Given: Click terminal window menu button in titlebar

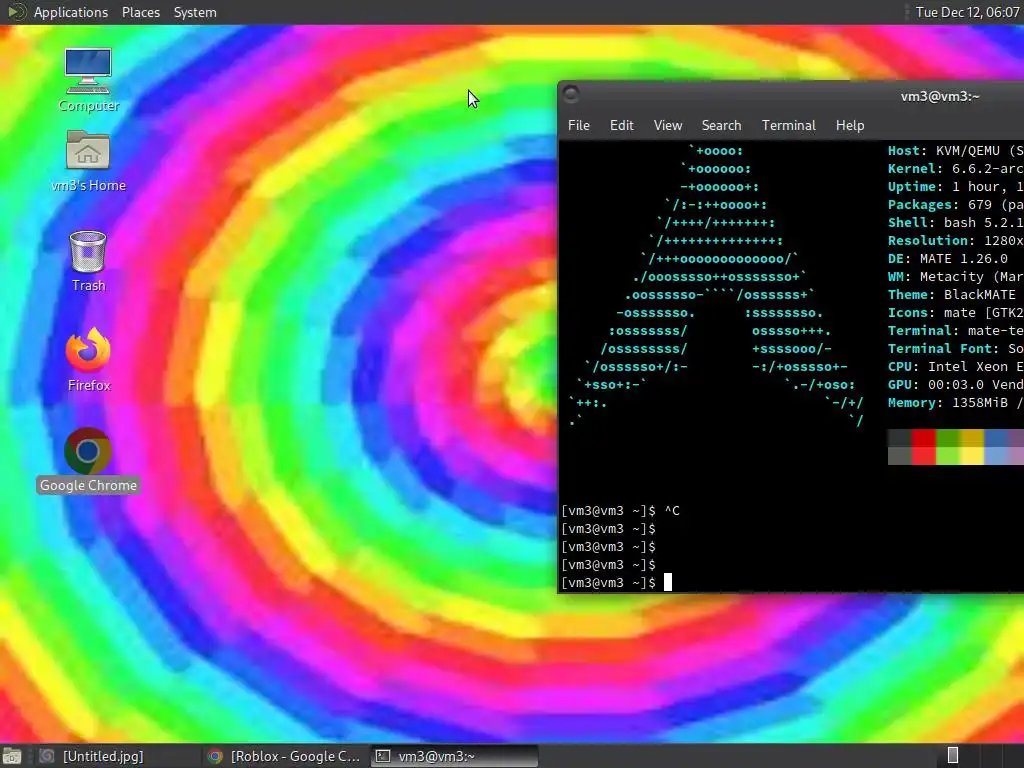Looking at the screenshot, I should (x=570, y=95).
